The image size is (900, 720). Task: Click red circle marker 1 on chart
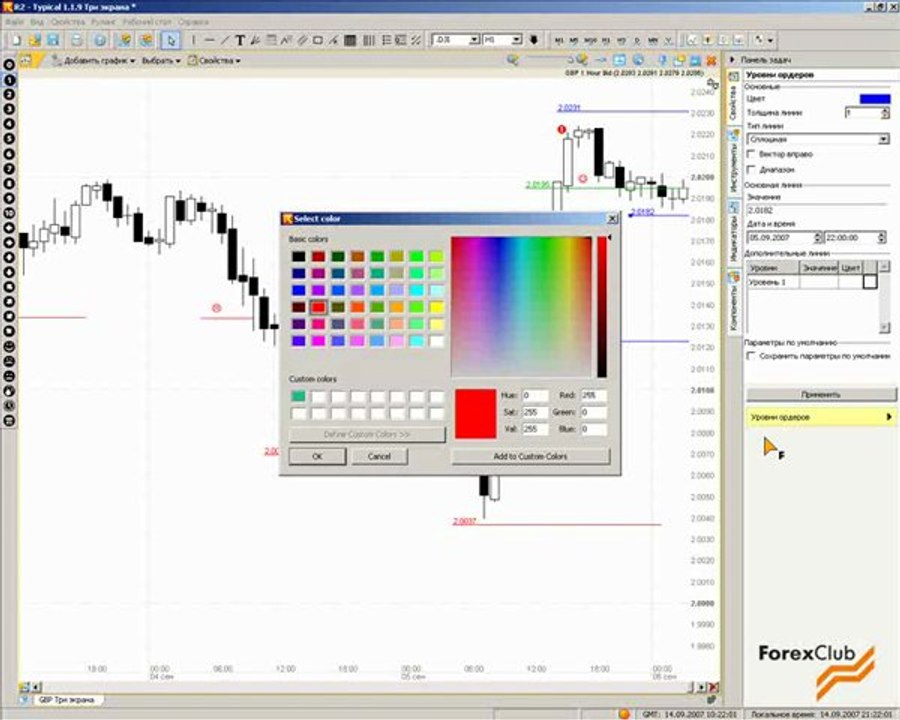(x=561, y=130)
